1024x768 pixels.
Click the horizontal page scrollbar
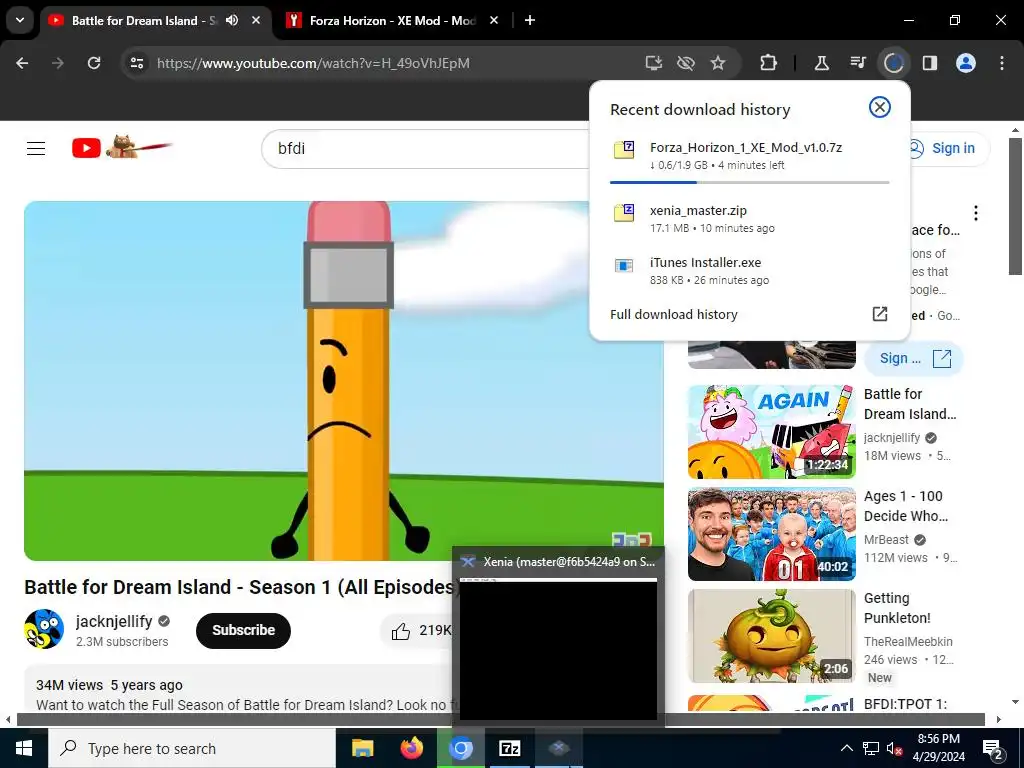click(501, 720)
